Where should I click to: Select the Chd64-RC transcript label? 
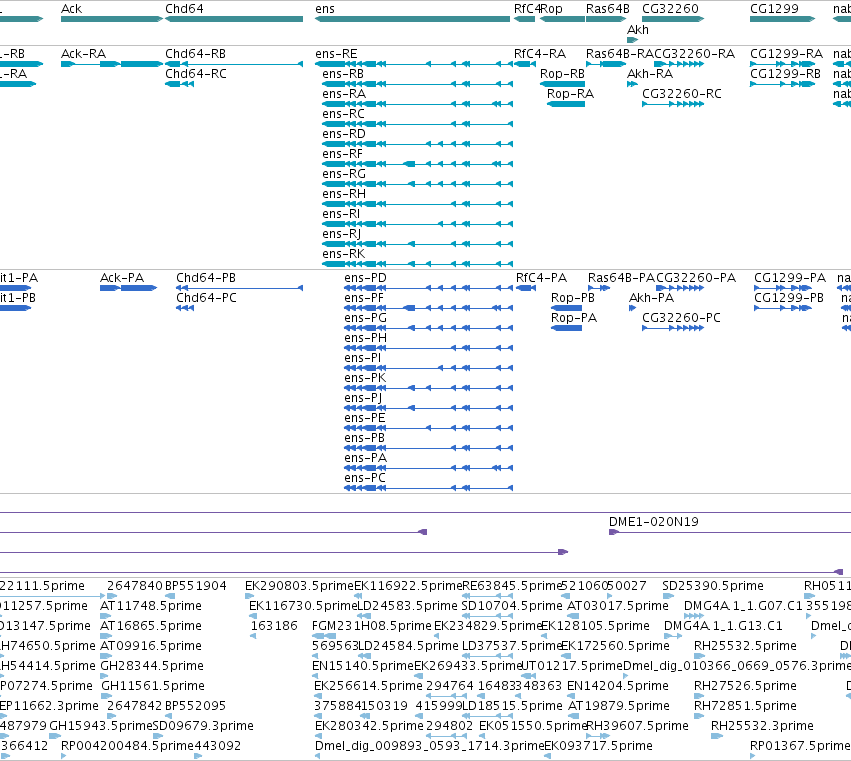196,74
